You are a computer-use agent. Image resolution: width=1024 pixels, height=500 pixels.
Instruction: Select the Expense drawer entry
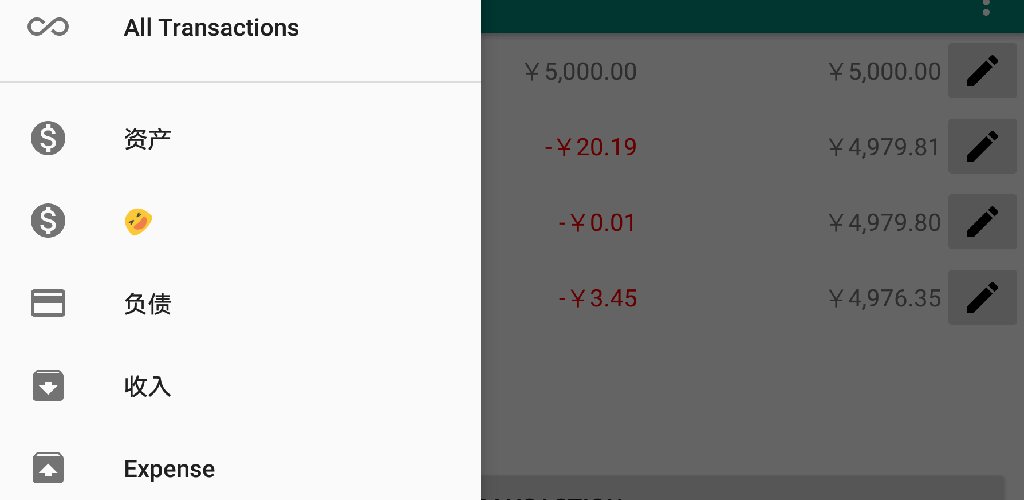[x=169, y=469]
